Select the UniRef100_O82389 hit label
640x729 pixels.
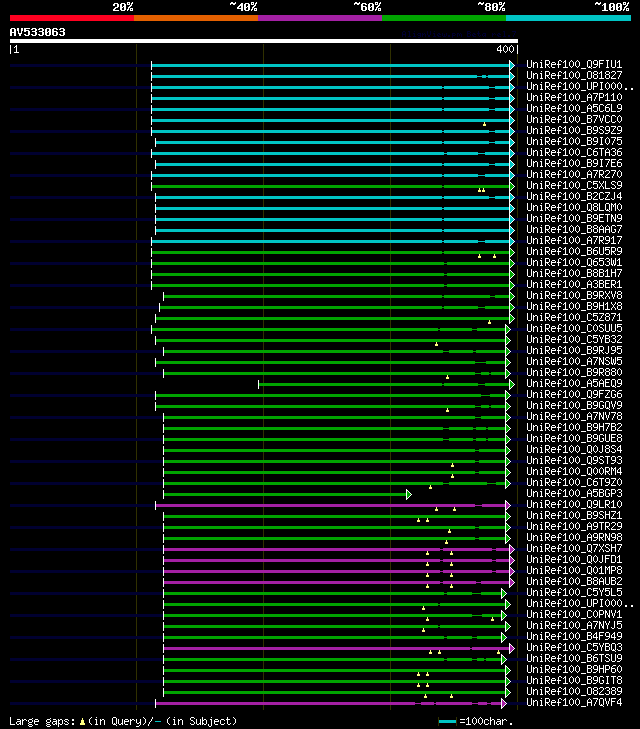(574, 691)
